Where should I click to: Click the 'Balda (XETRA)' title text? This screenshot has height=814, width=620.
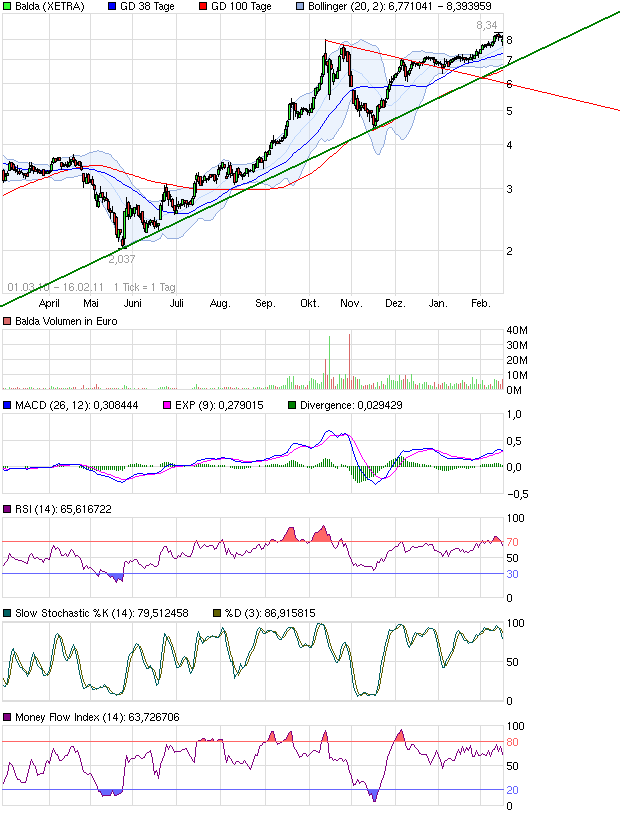point(49,7)
